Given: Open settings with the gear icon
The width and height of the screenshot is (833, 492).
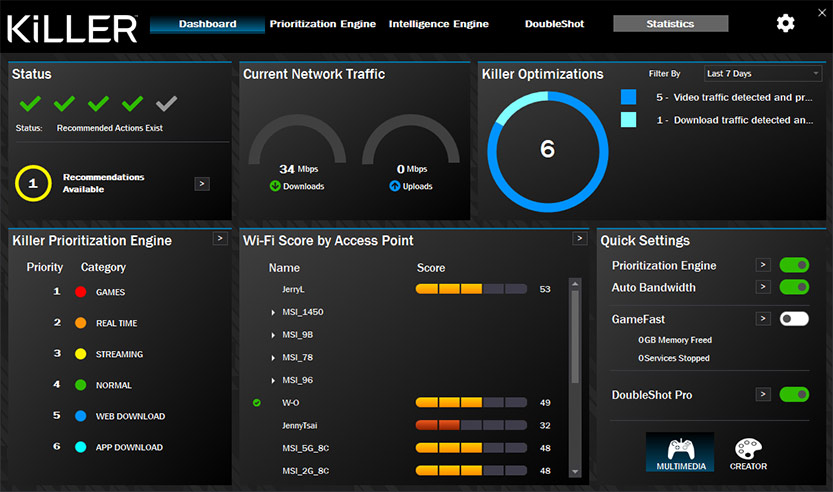Looking at the screenshot, I should 785,23.
